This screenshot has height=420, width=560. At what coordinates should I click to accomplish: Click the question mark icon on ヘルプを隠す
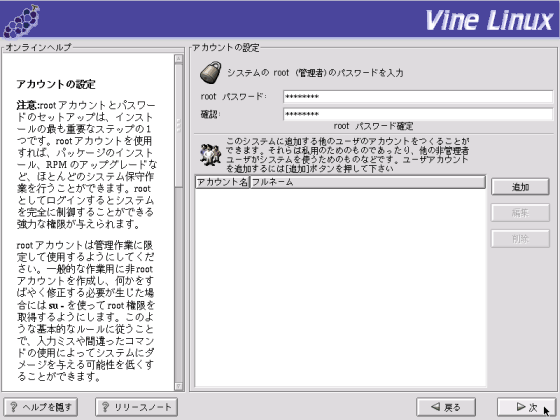coord(14,407)
